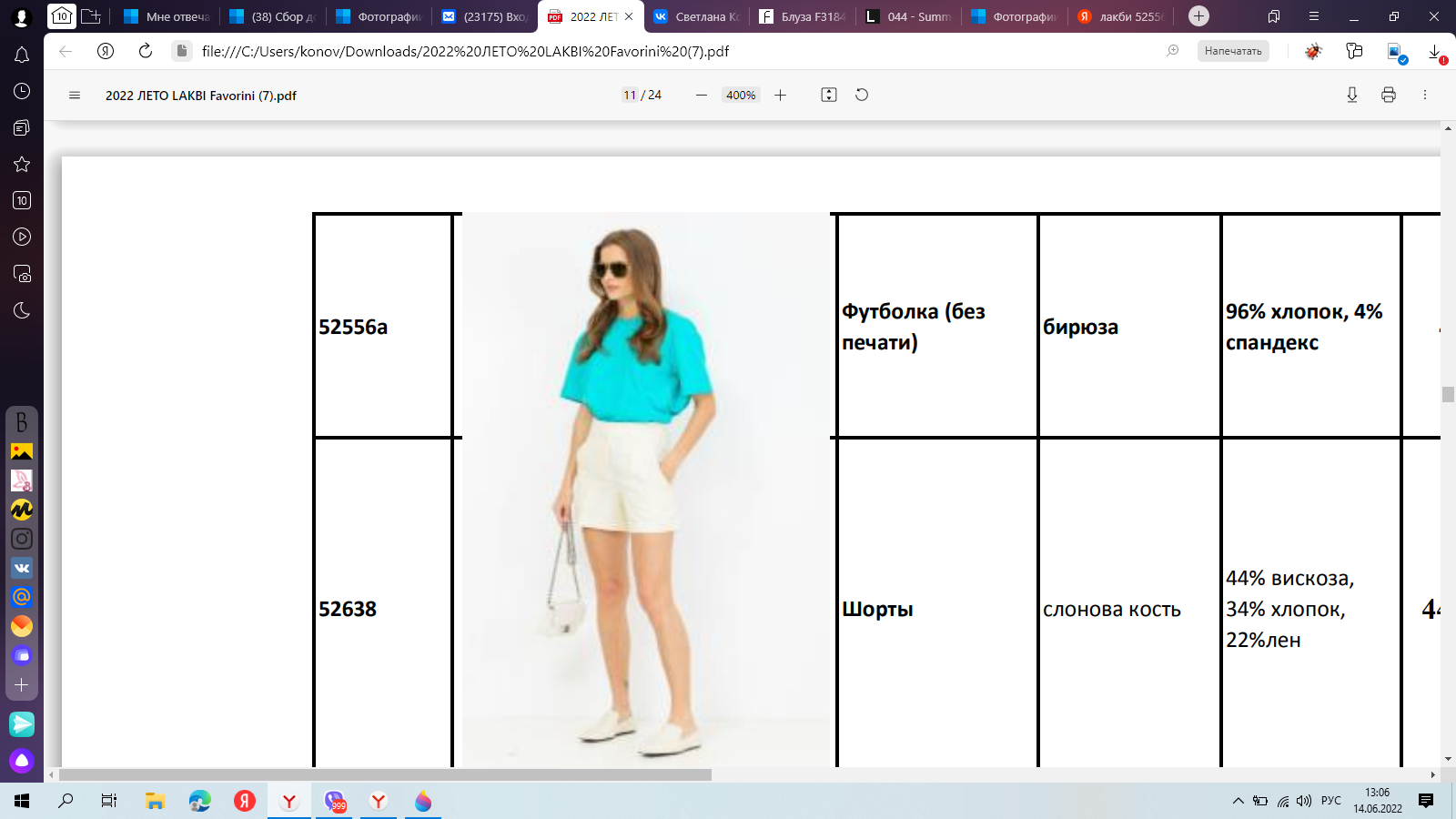The image size is (1456, 819).
Task: Switch to 'лакби 5255' Yandex tab
Action: click(1119, 16)
